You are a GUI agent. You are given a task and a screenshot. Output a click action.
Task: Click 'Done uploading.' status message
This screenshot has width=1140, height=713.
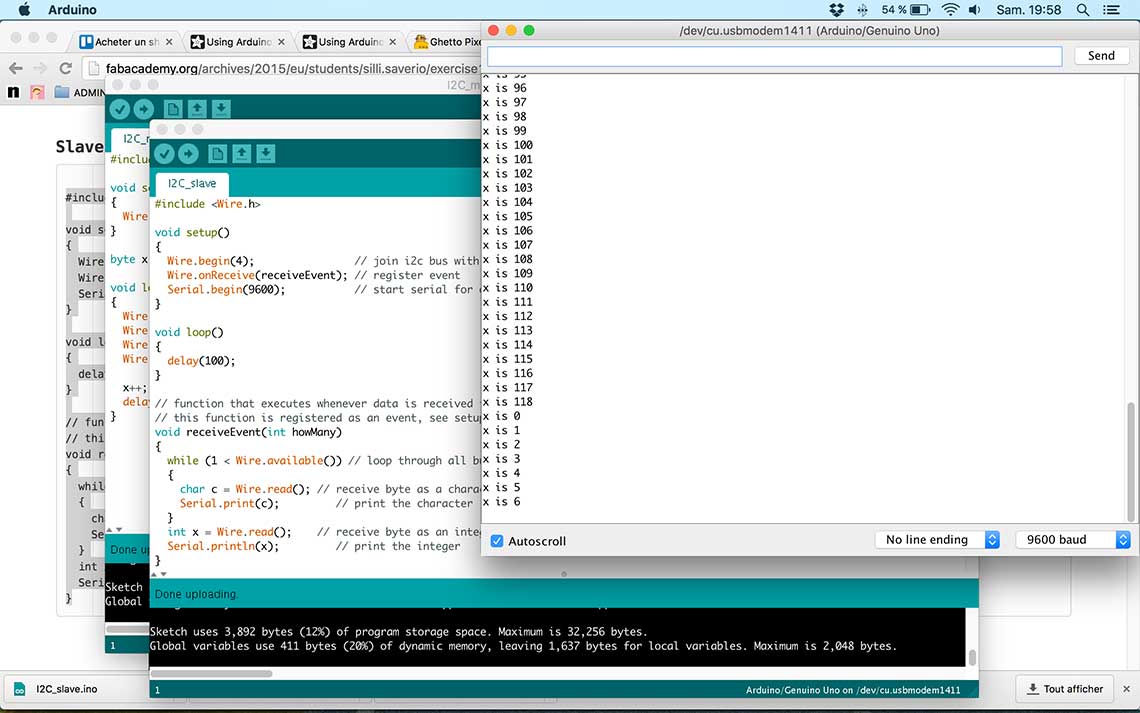pyautogui.click(x=196, y=594)
